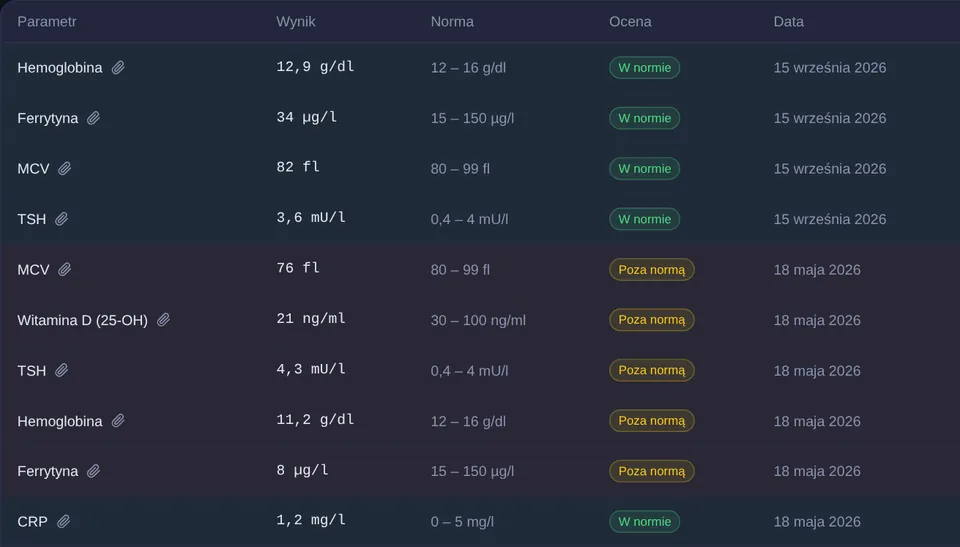
Task: Open the CRP attachment icon
Action: [63, 521]
